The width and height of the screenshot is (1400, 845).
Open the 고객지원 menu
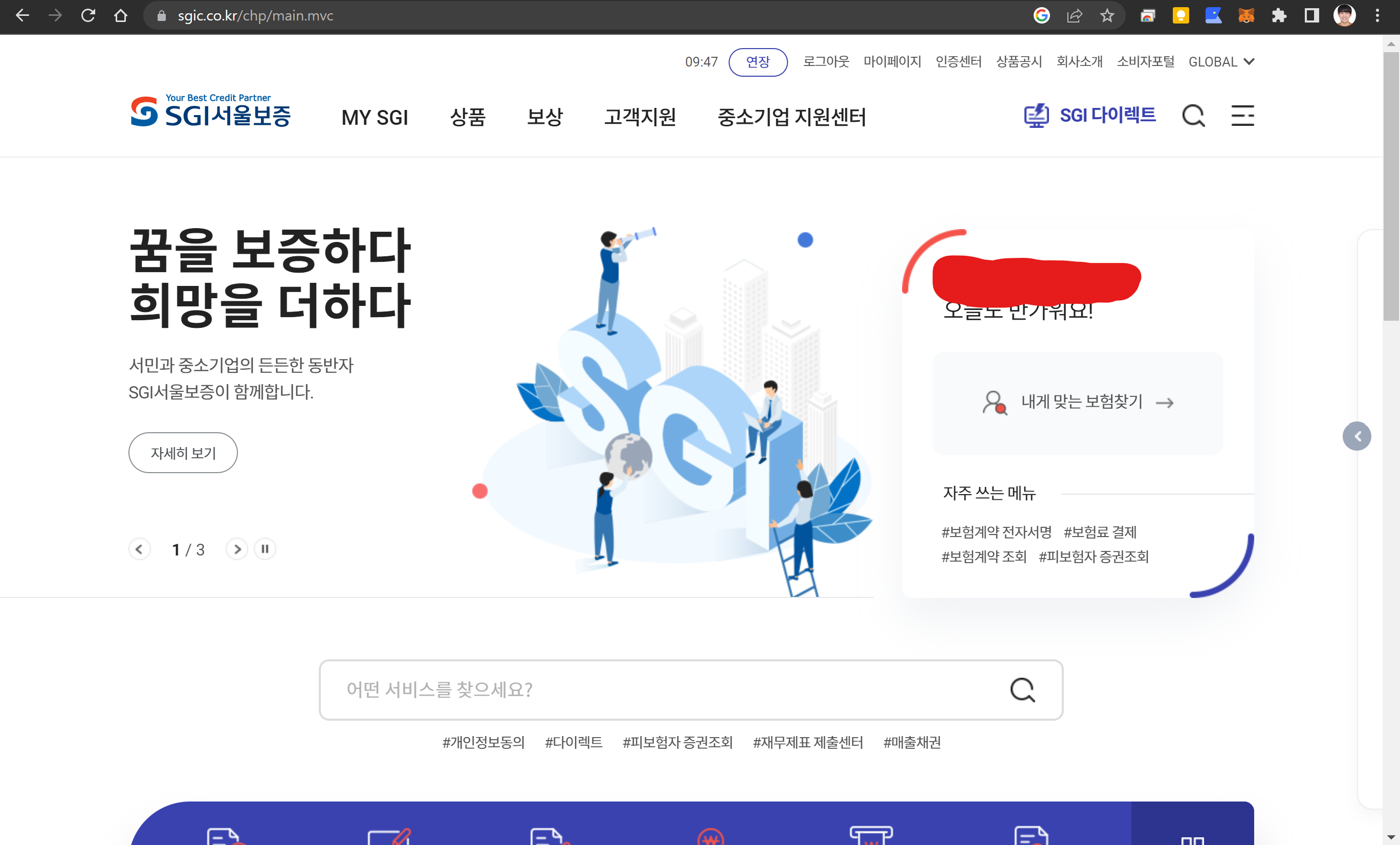click(640, 118)
